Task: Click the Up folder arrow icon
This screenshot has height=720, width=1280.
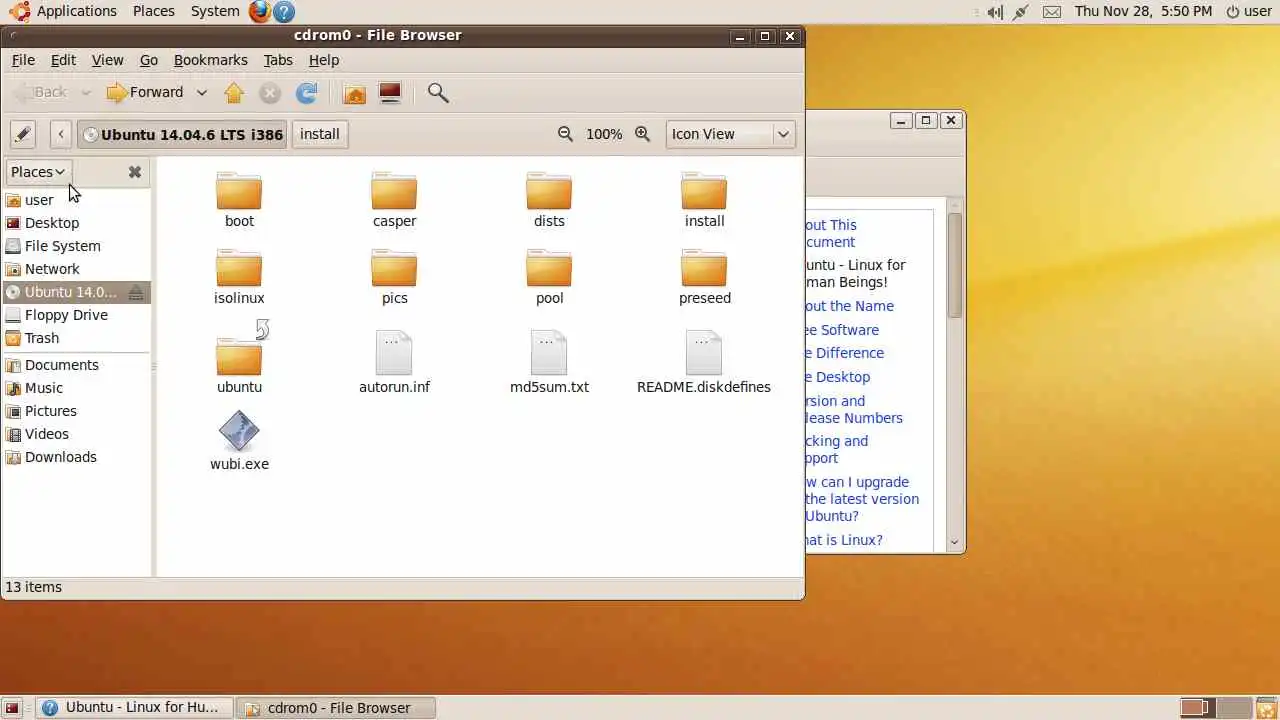Action: tap(234, 93)
